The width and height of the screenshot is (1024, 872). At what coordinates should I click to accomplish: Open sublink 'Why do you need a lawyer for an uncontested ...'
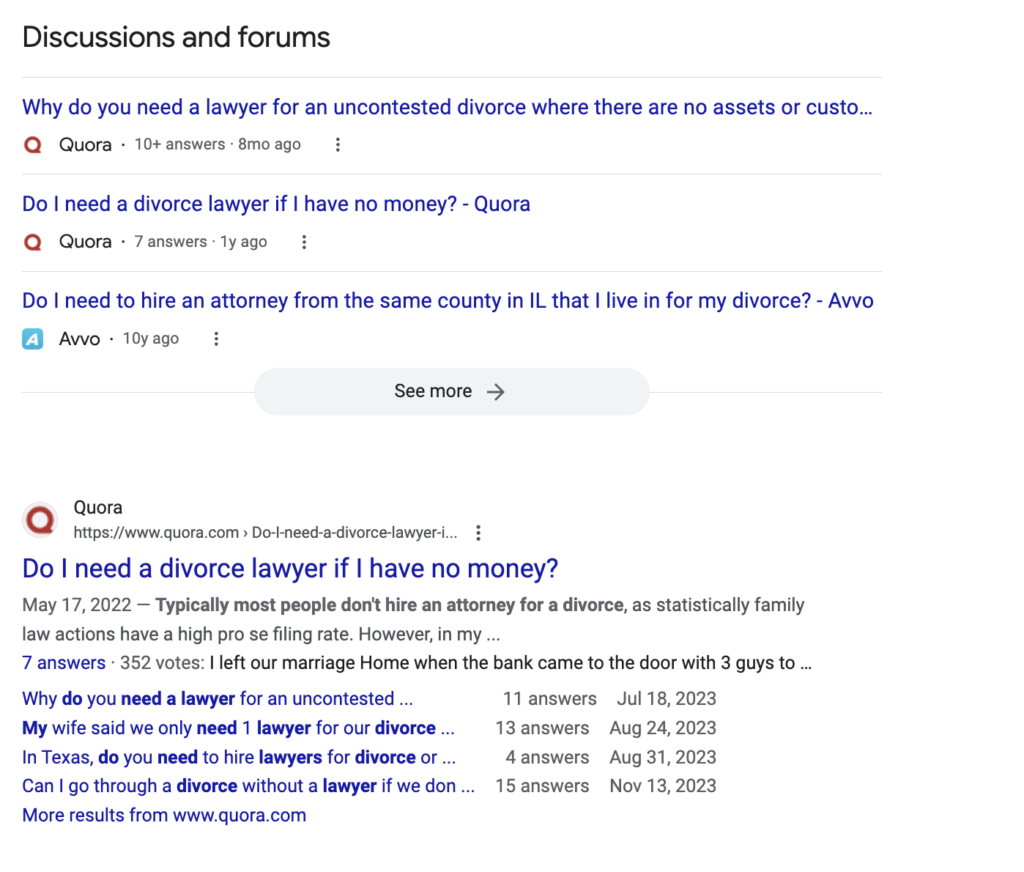[x=217, y=699]
